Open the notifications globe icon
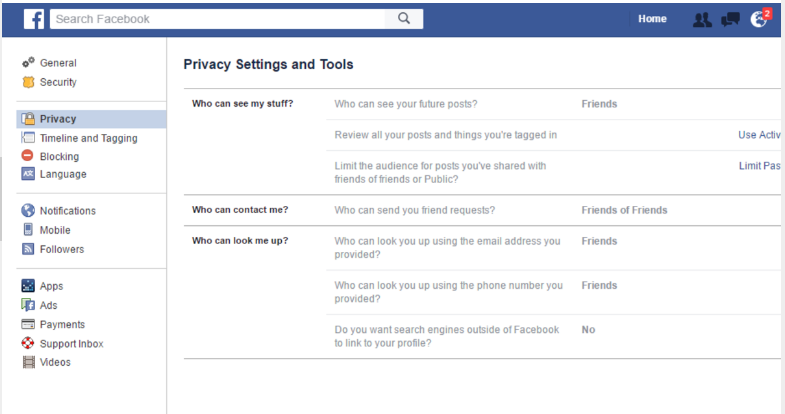 758,20
